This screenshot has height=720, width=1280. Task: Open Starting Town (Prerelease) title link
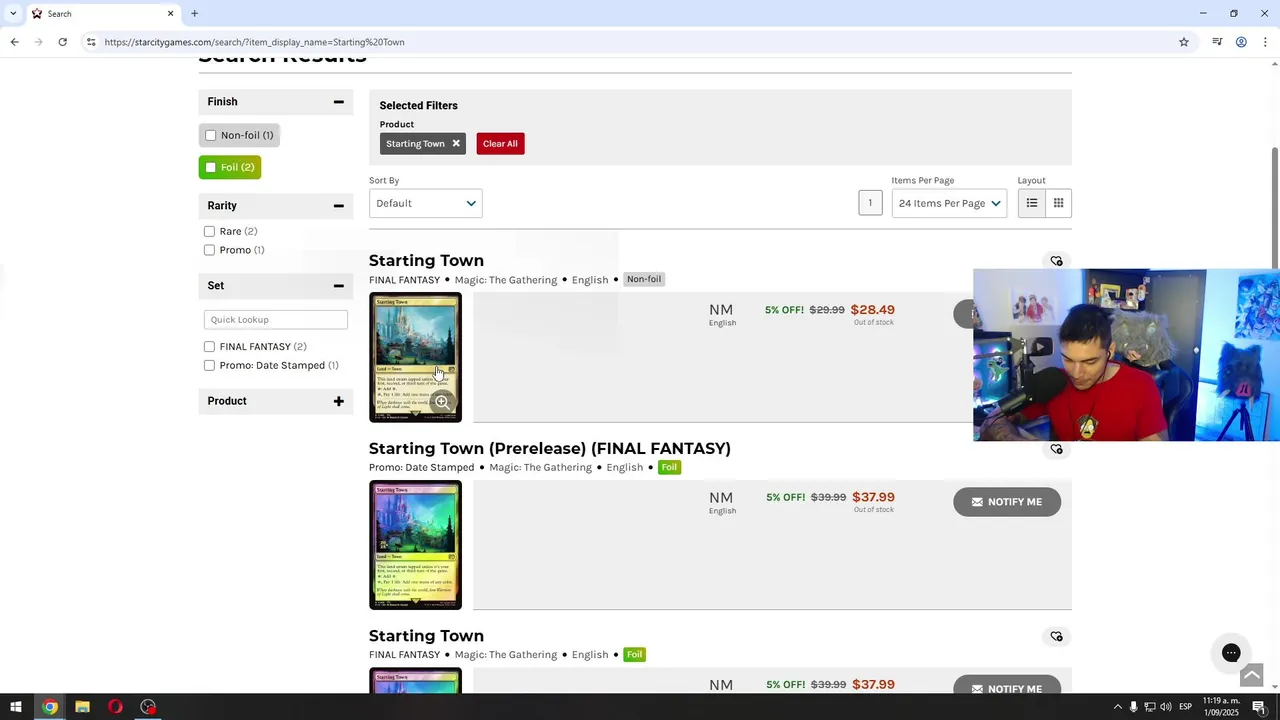pos(550,448)
